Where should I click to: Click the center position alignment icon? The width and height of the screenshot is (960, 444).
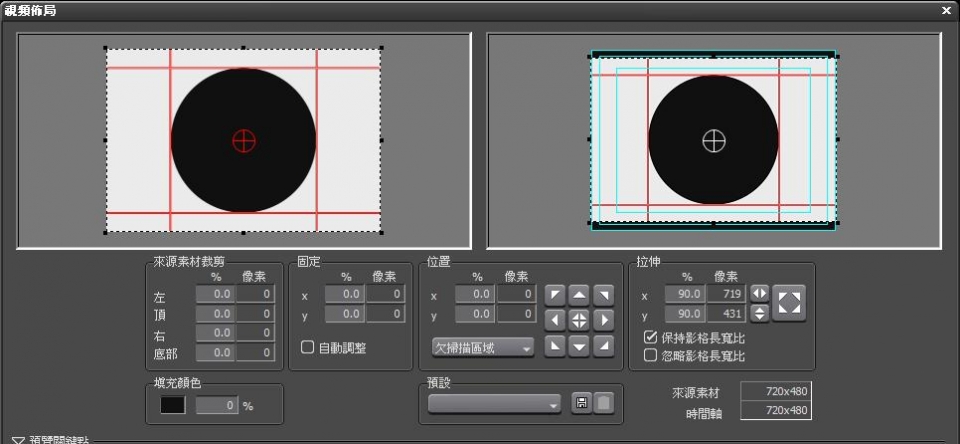[579, 320]
